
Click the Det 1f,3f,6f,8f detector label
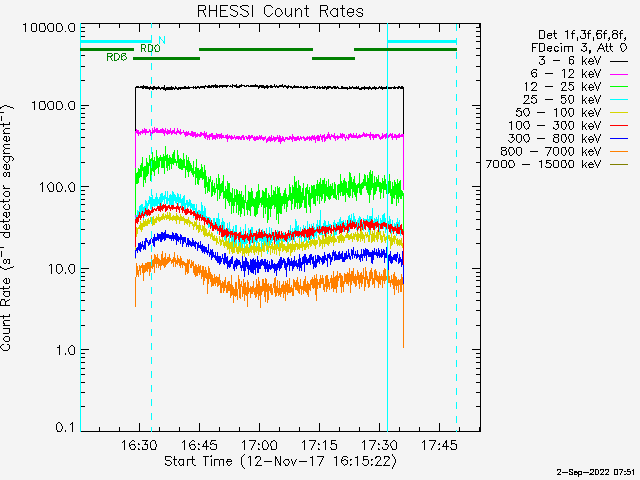pyautogui.click(x=582, y=35)
